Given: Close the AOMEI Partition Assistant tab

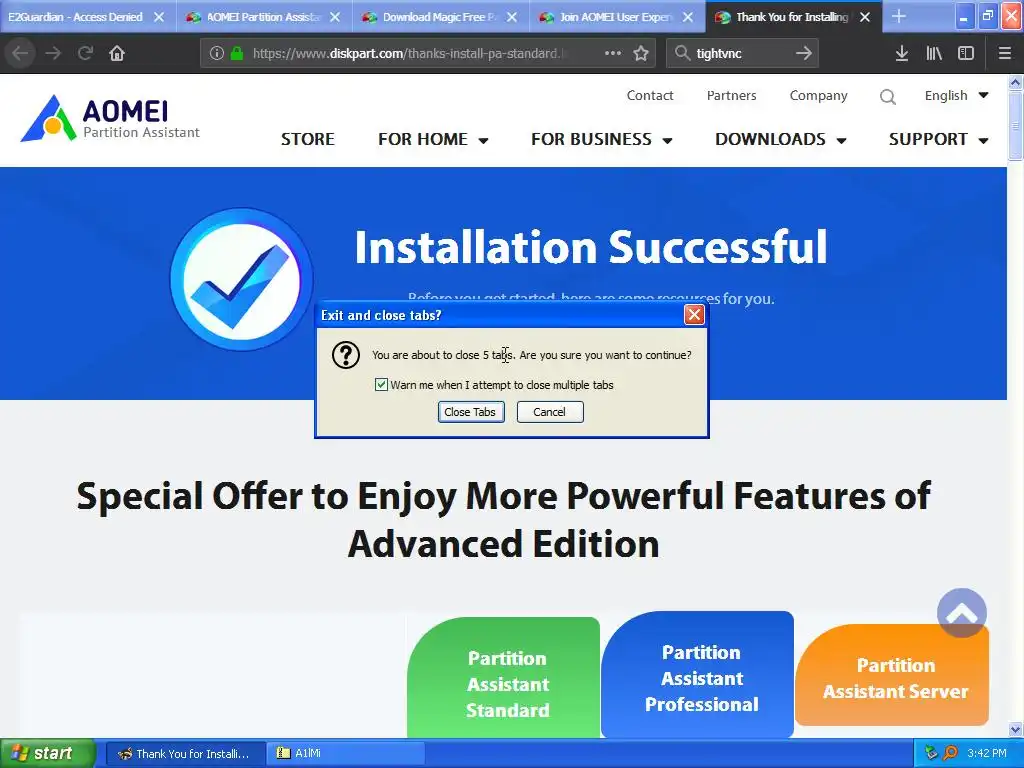Looking at the screenshot, I should pos(335,17).
